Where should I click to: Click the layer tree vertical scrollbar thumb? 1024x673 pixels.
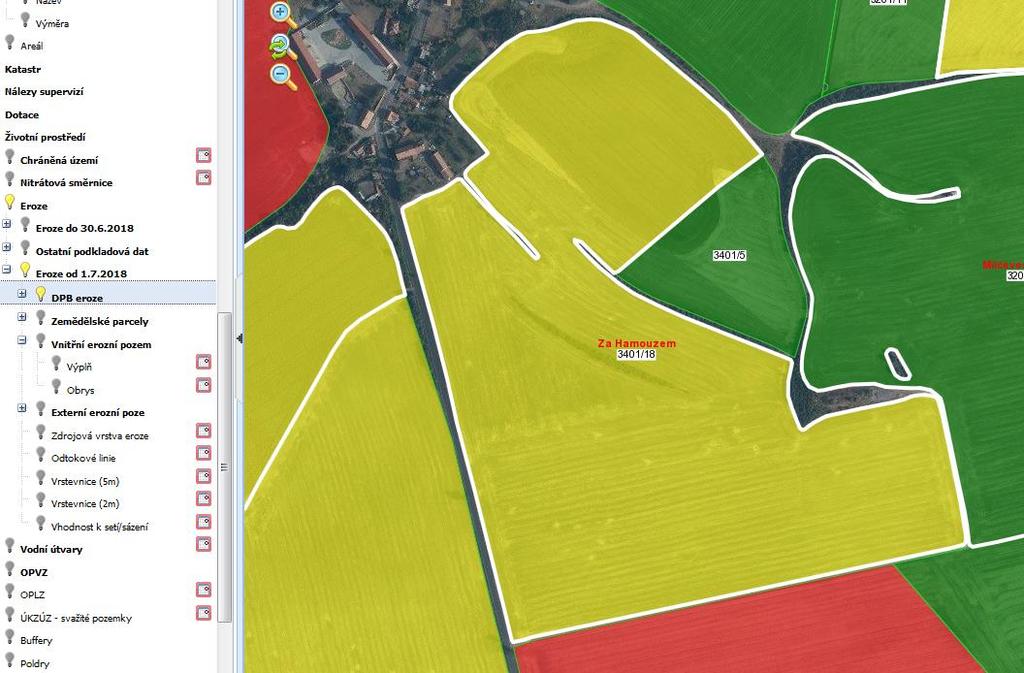225,467
